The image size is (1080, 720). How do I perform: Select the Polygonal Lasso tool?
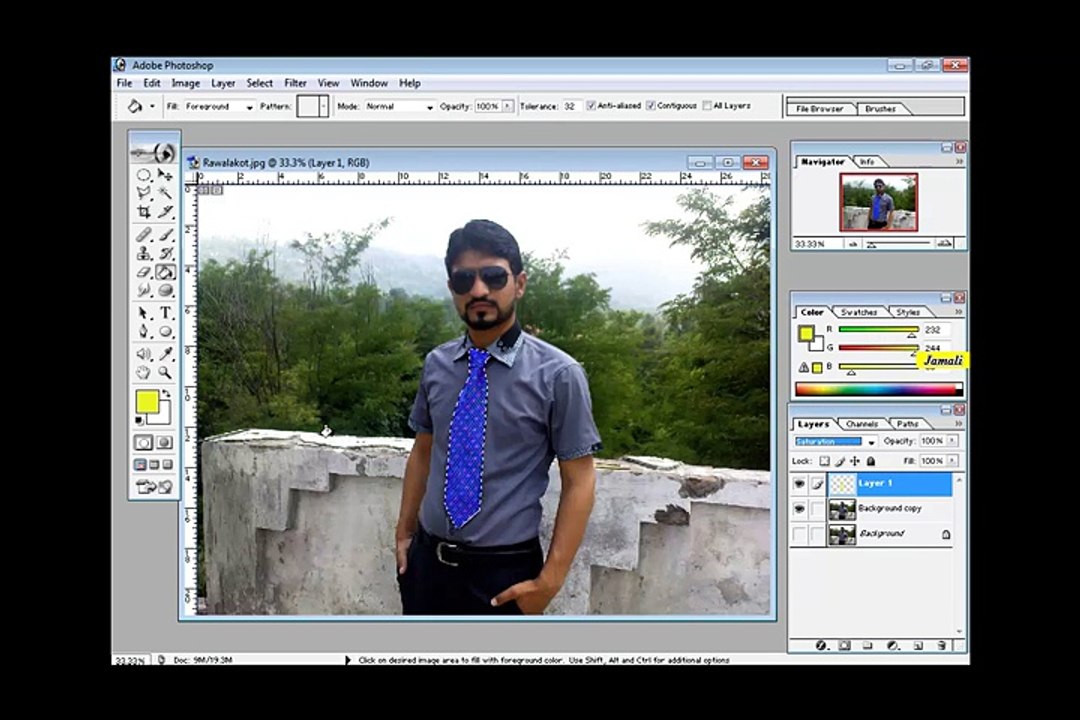144,193
